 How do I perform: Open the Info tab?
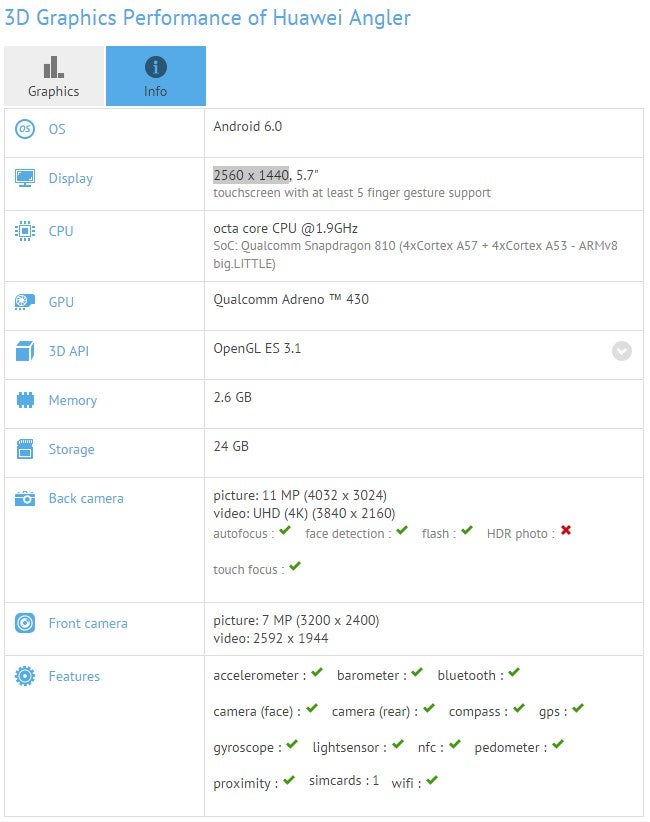156,76
